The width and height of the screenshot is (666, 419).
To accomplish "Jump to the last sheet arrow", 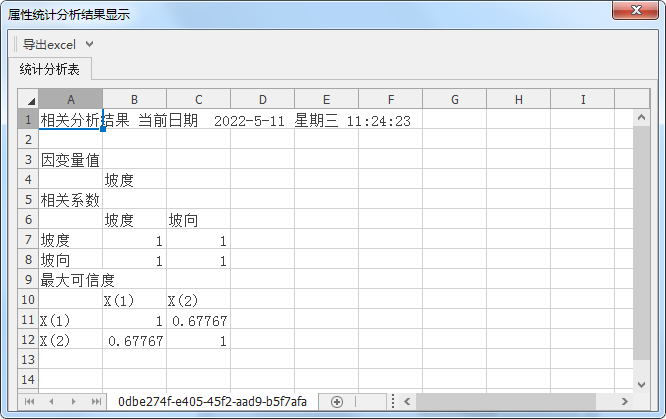I will [x=96, y=401].
